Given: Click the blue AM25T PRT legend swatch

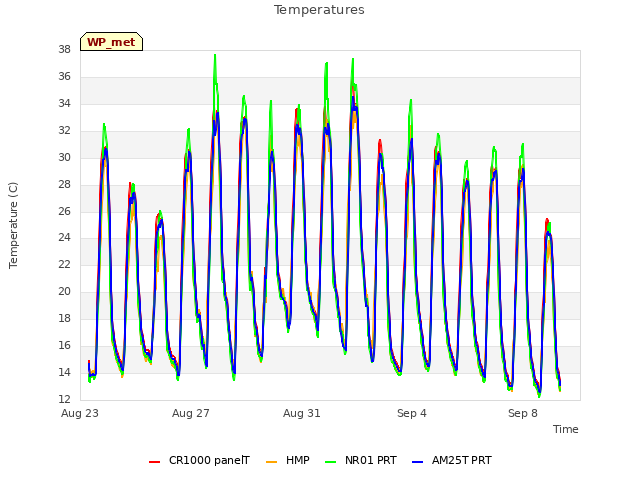Looking at the screenshot, I should click(x=418, y=461).
